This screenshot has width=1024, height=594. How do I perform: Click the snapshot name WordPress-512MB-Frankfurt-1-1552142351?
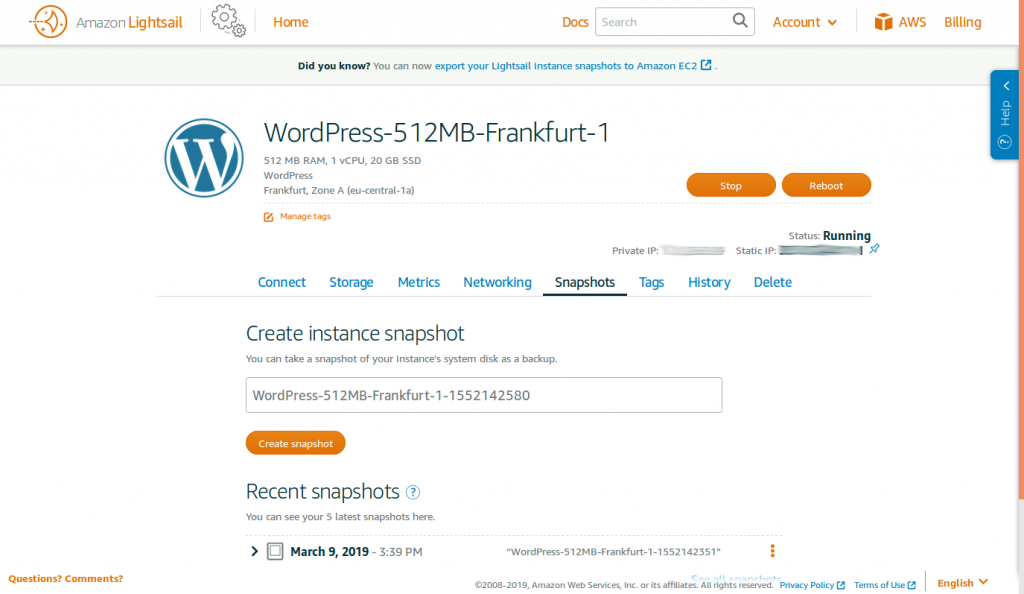(613, 552)
